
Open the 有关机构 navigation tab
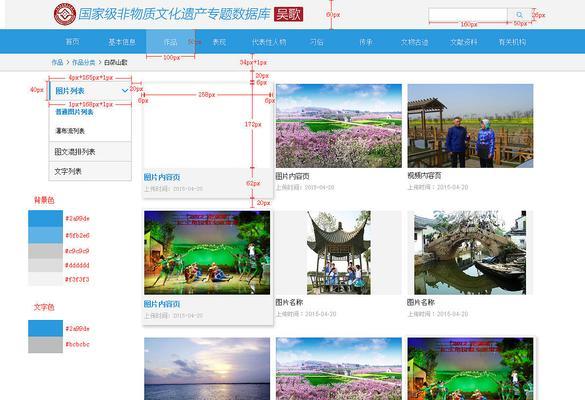click(512, 42)
